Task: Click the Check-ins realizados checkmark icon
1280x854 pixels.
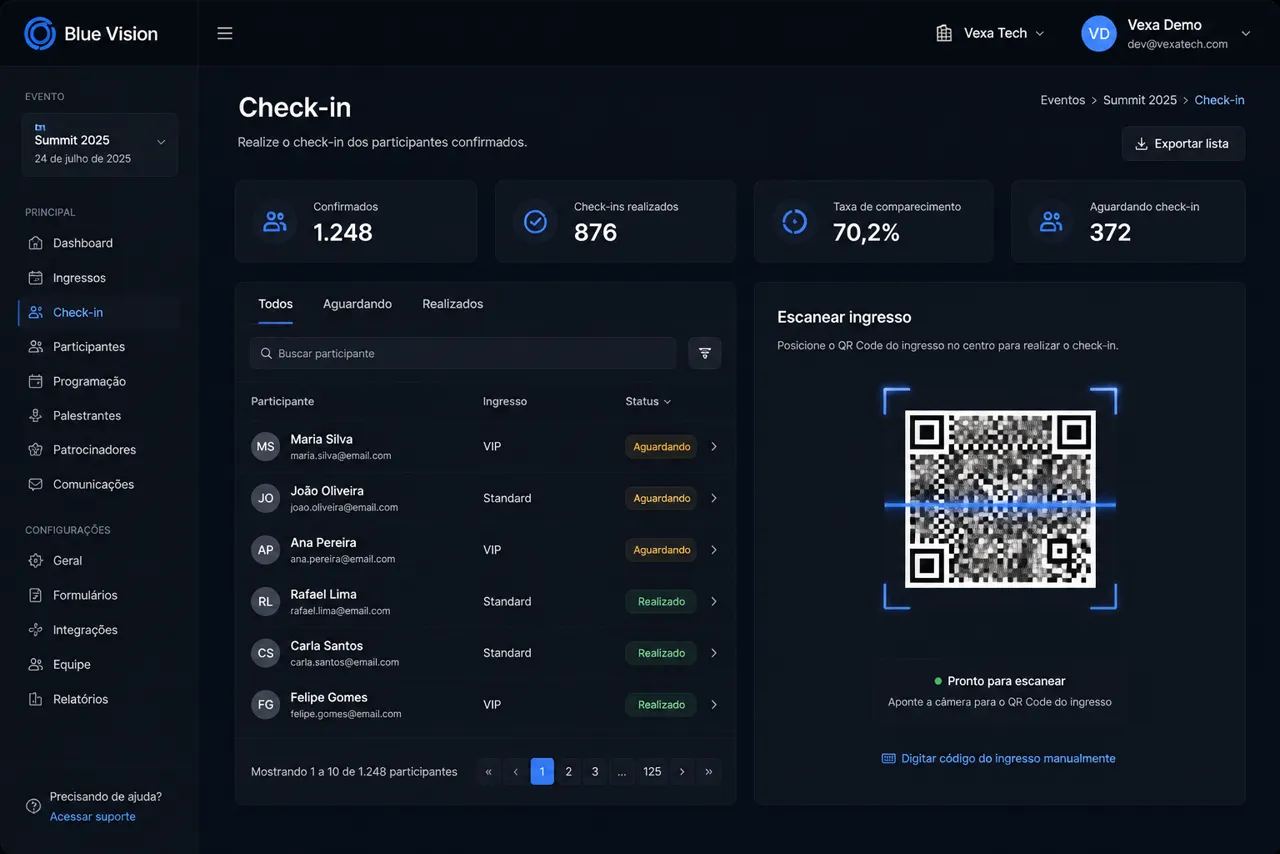Action: pyautogui.click(x=536, y=221)
